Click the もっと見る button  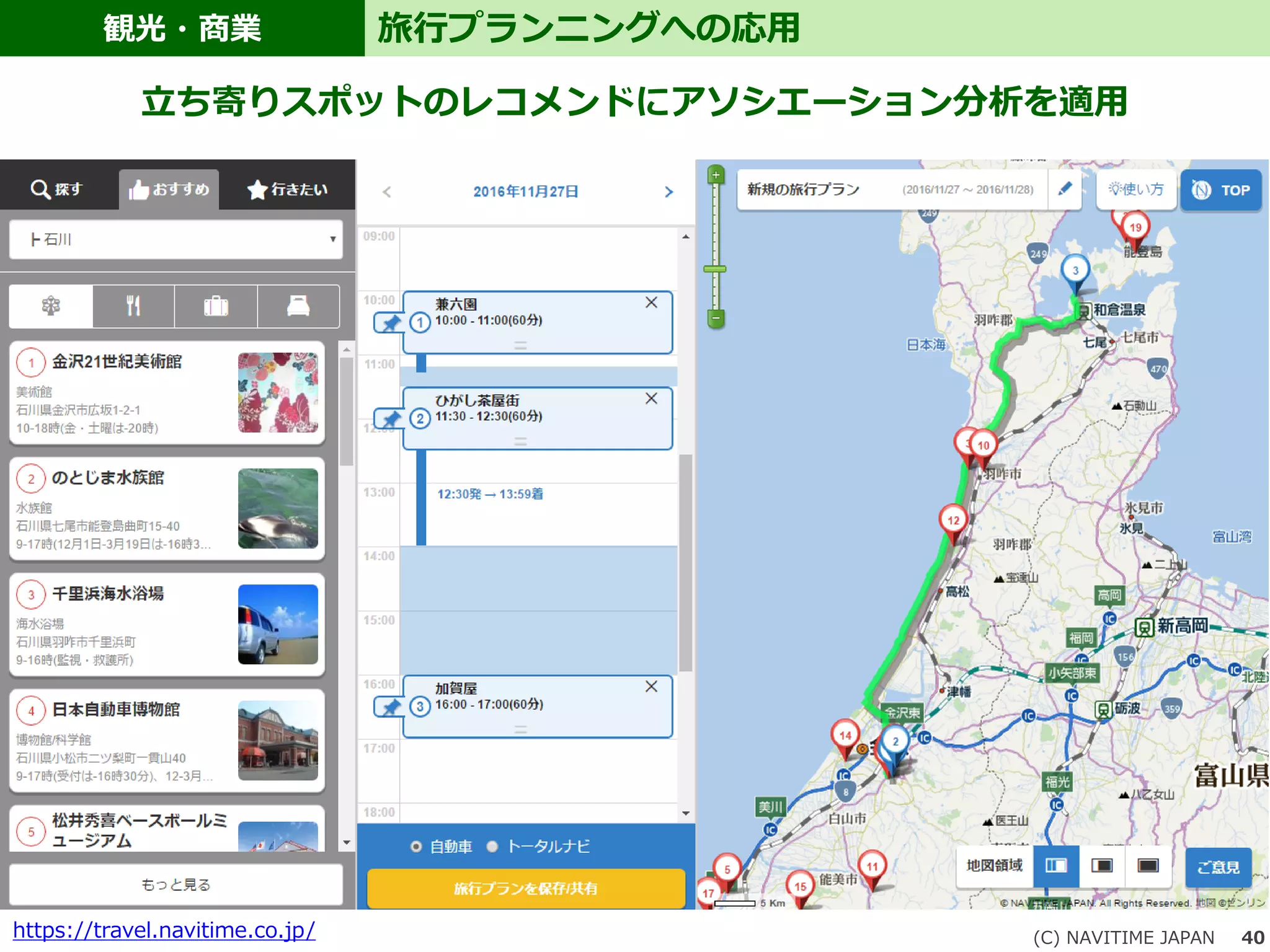pyautogui.click(x=176, y=884)
